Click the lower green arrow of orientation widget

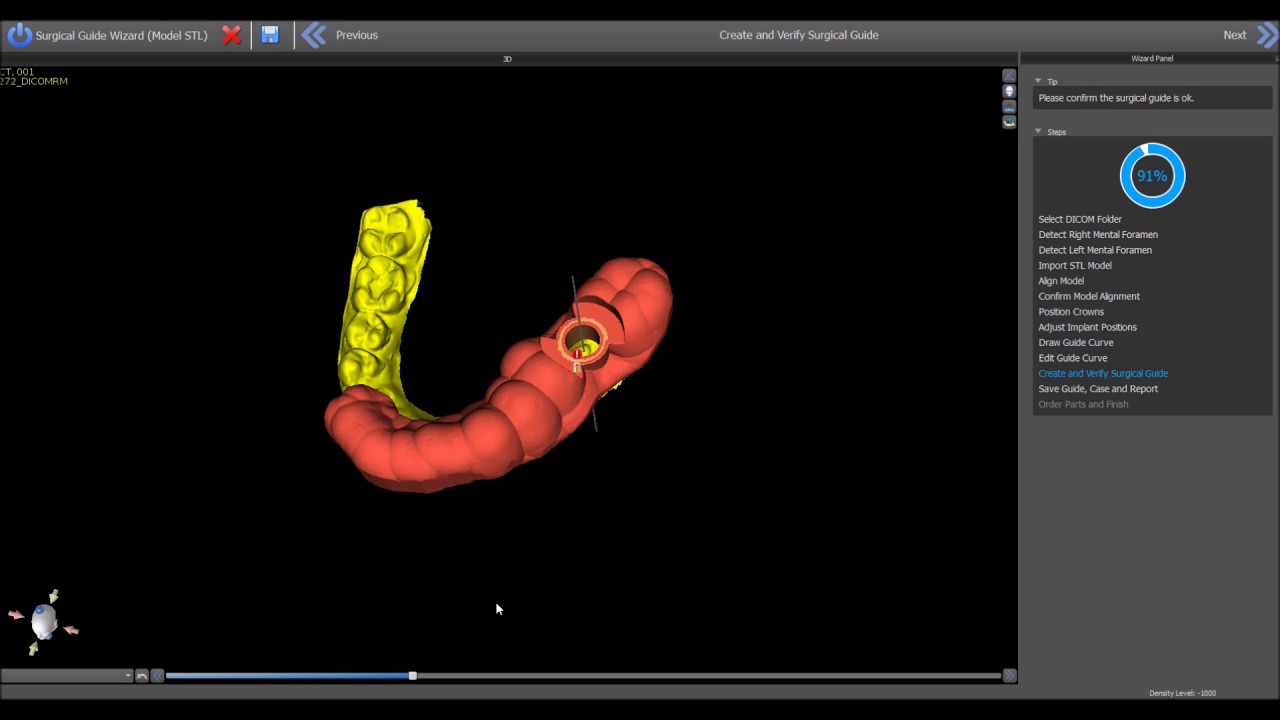point(33,649)
